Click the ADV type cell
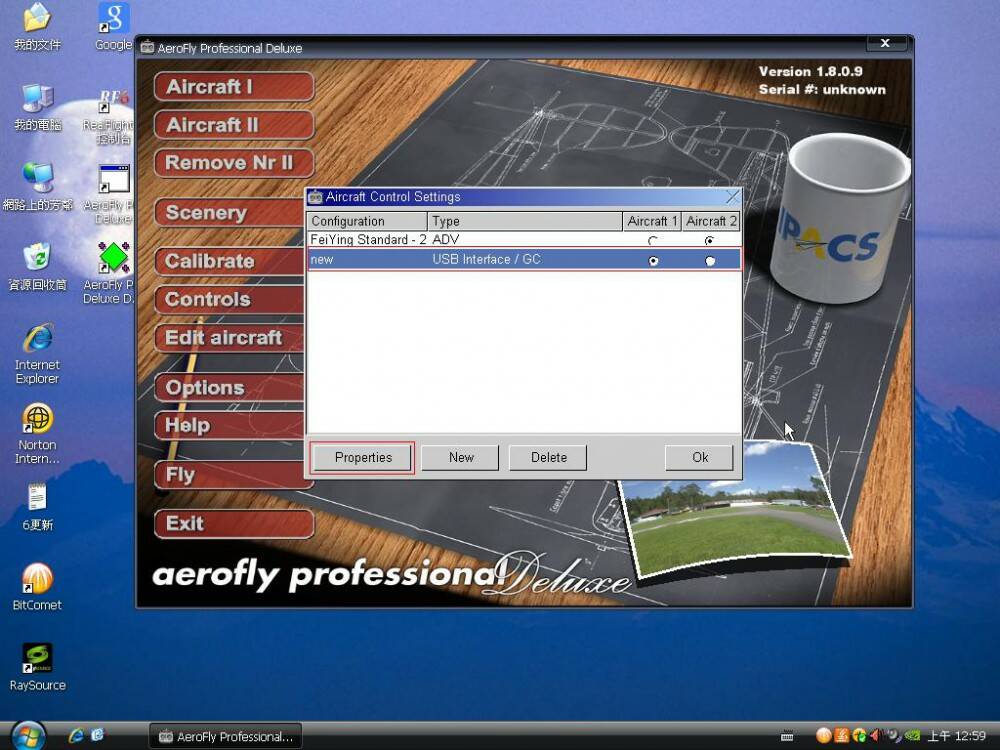The height and width of the screenshot is (750, 1000). click(445, 240)
